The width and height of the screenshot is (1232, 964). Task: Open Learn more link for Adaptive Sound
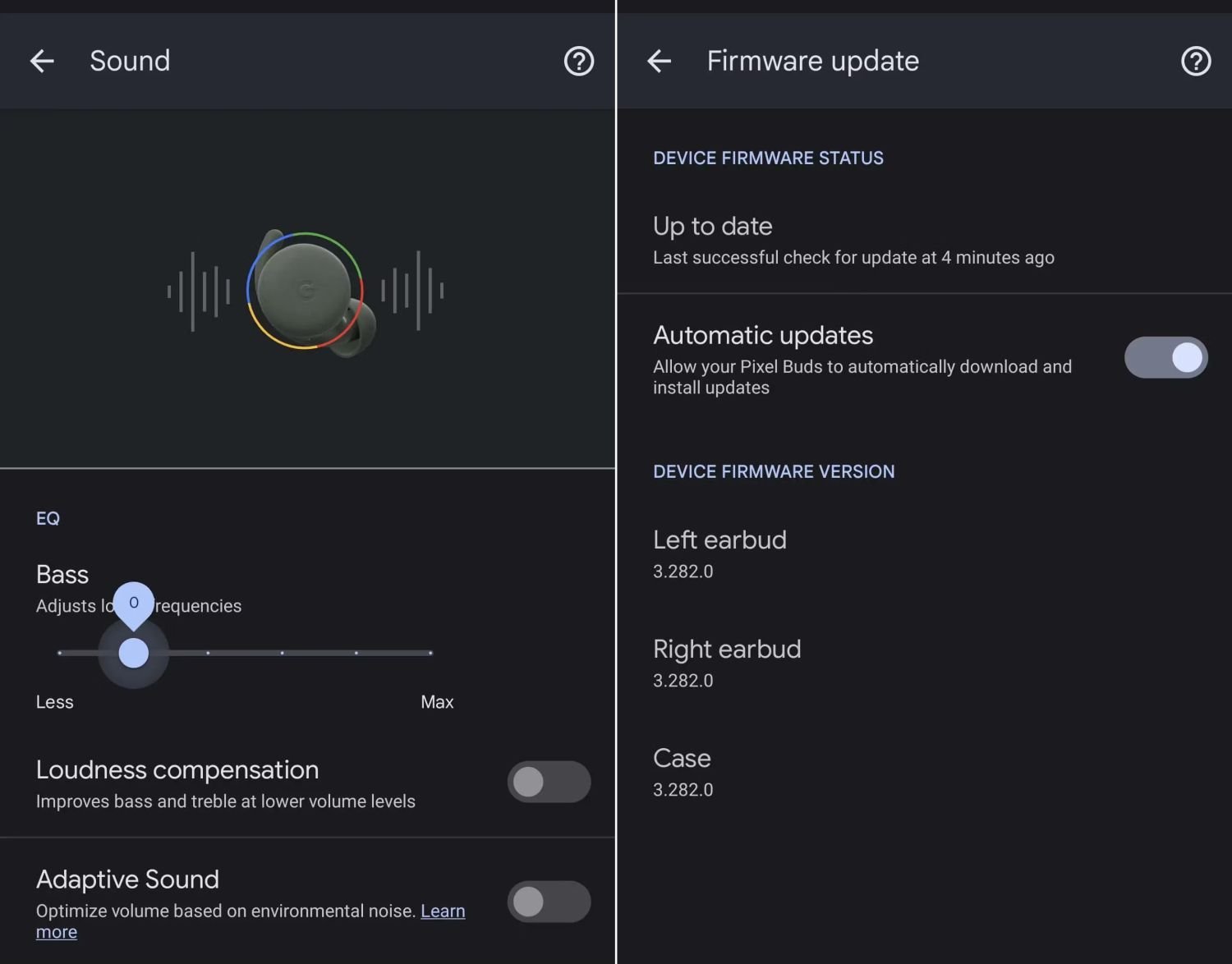443,911
